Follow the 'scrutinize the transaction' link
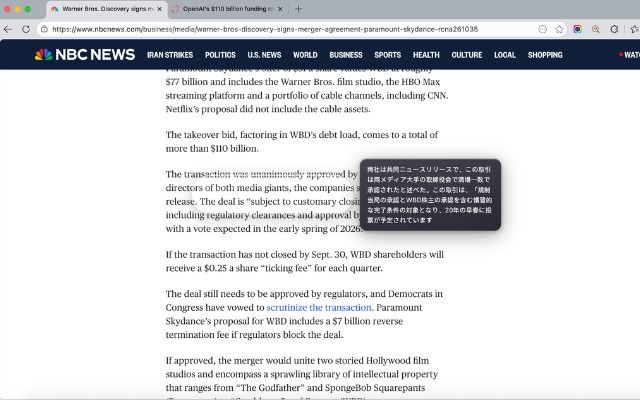This screenshot has width=640, height=400. pos(320,307)
